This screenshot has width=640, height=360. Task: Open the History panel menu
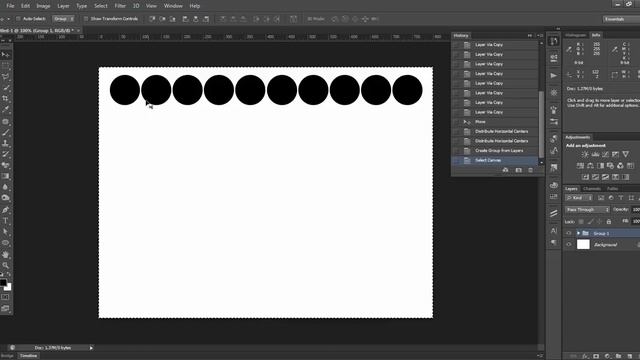click(541, 36)
